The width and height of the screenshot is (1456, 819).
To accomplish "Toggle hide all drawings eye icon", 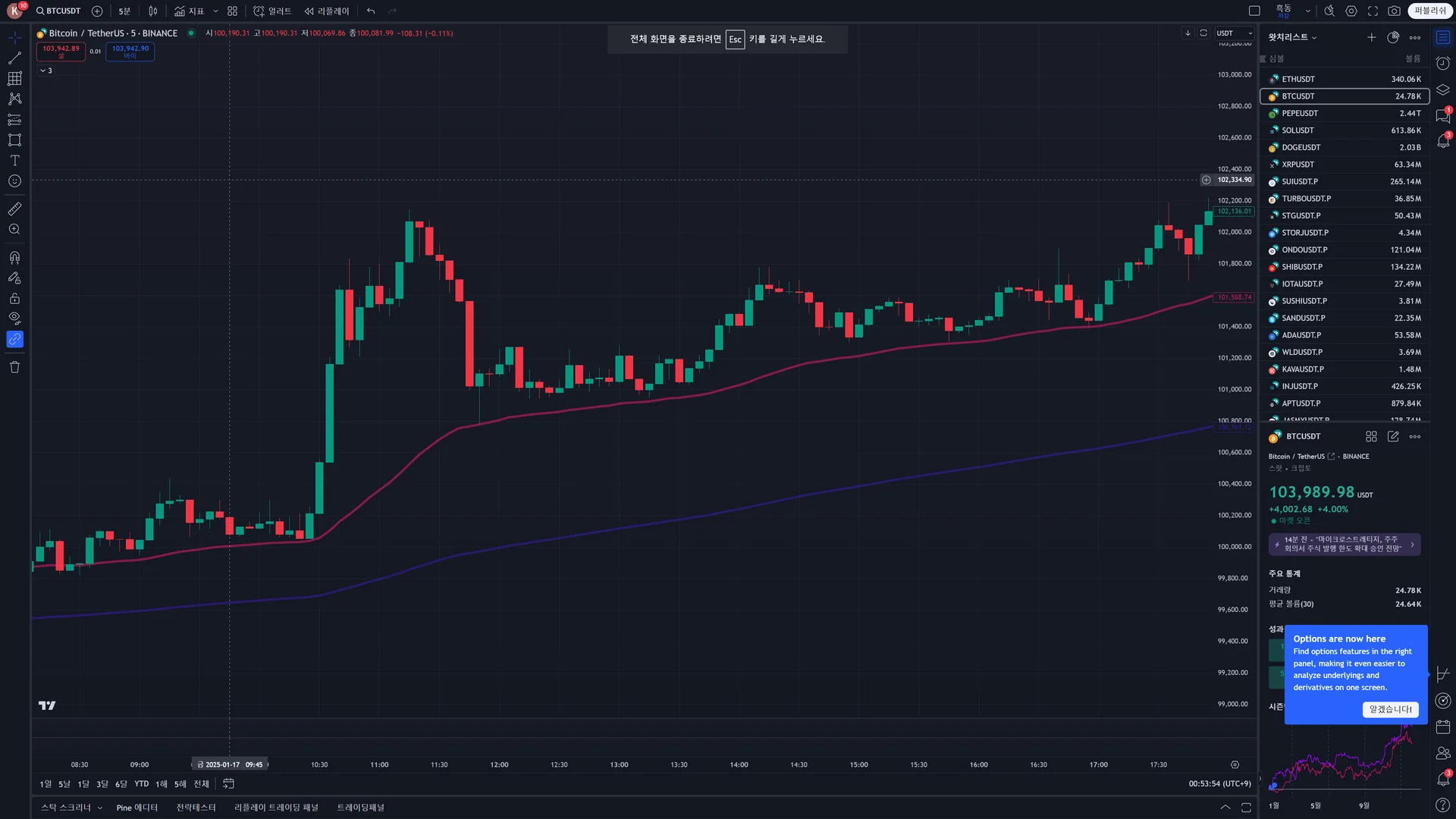I will [14, 318].
